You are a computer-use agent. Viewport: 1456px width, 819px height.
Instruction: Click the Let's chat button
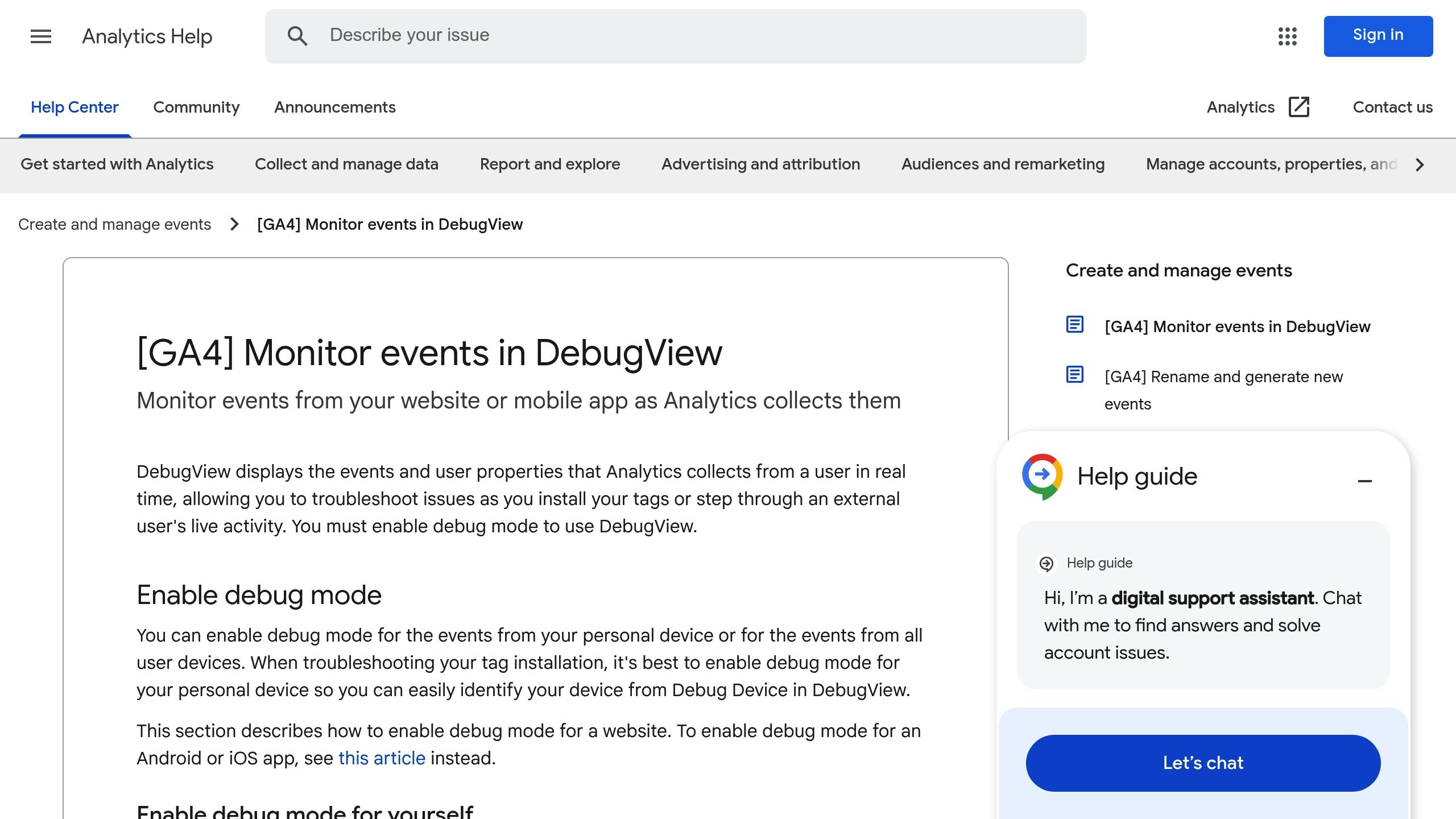pos(1203,763)
